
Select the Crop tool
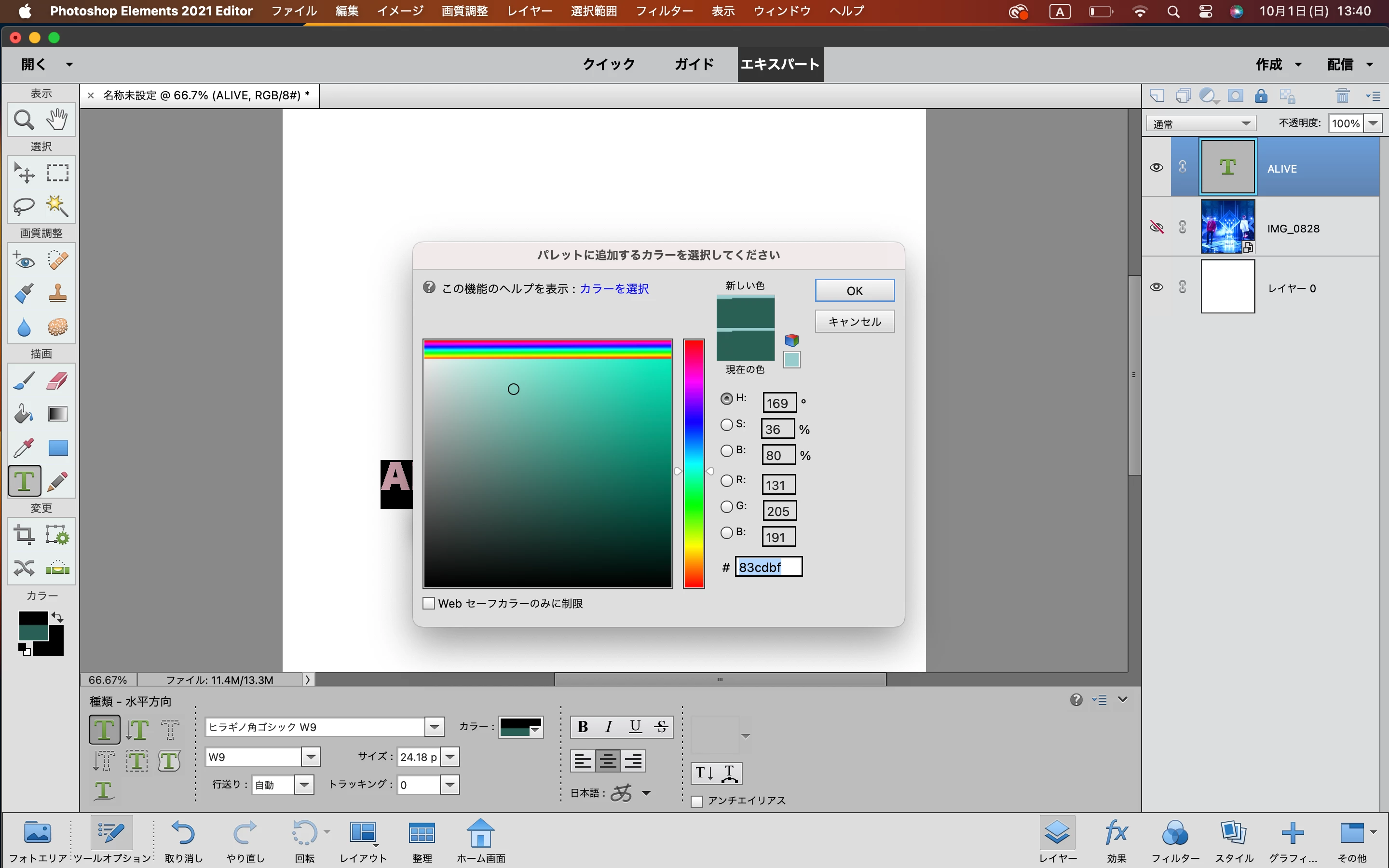[24, 534]
